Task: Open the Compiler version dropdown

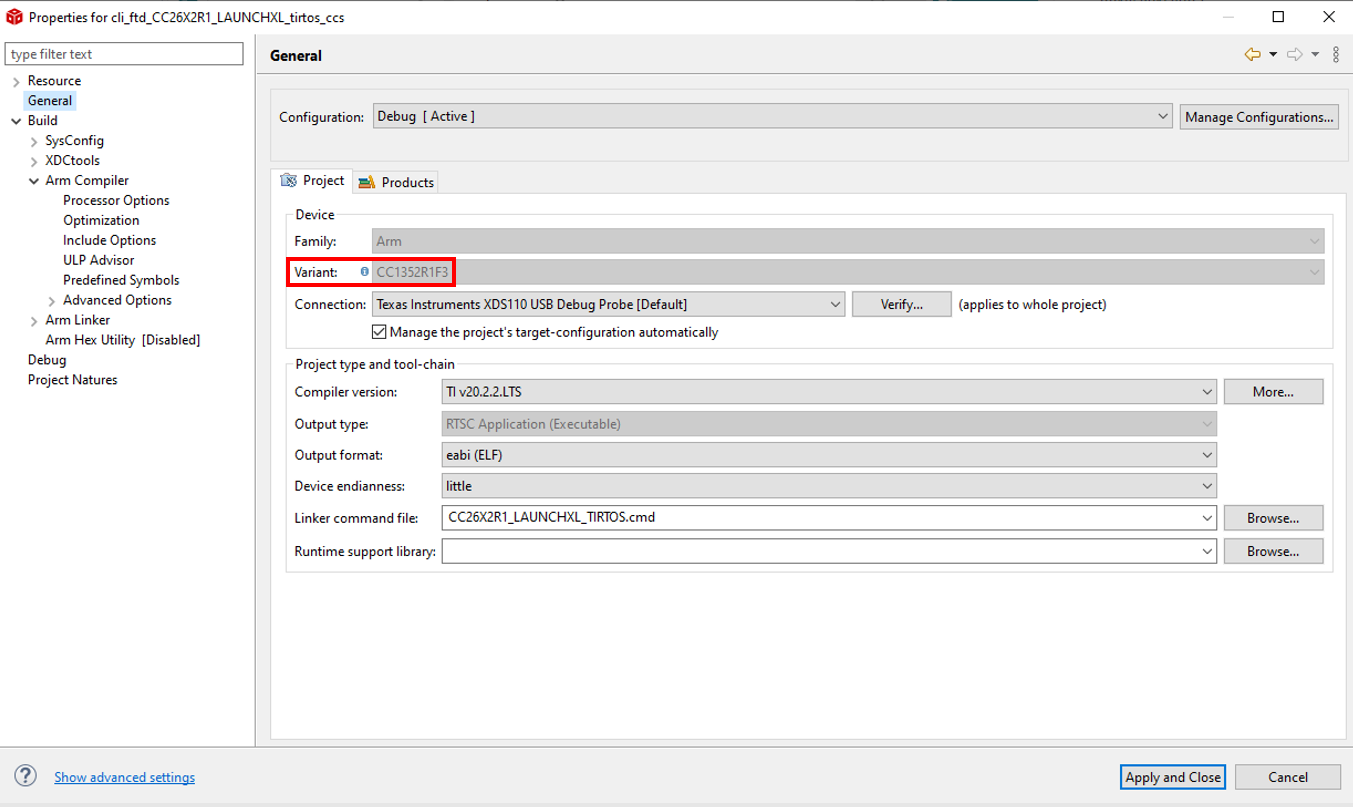Action: pyautogui.click(x=829, y=392)
